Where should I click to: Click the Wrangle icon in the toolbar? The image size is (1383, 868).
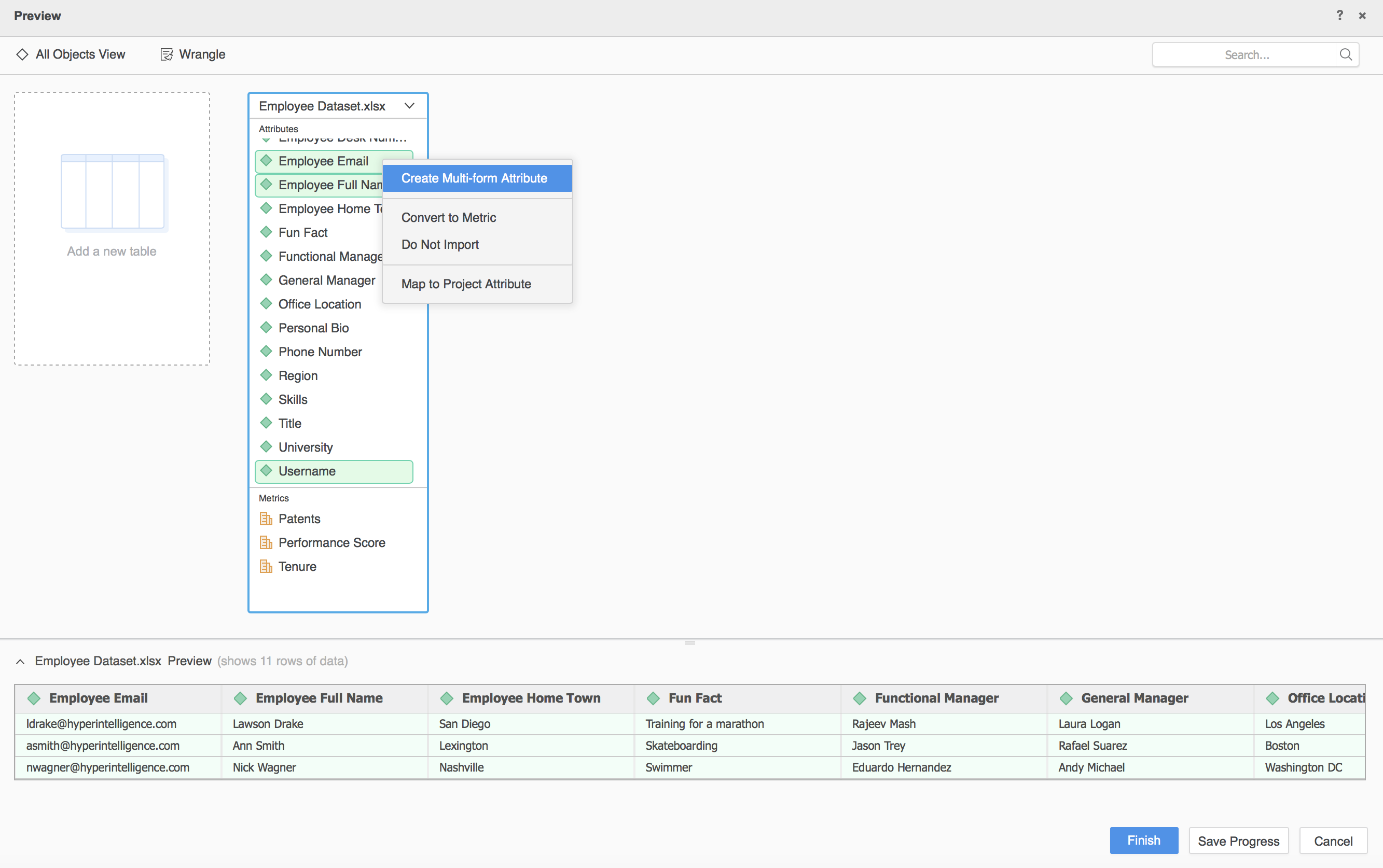coord(167,54)
